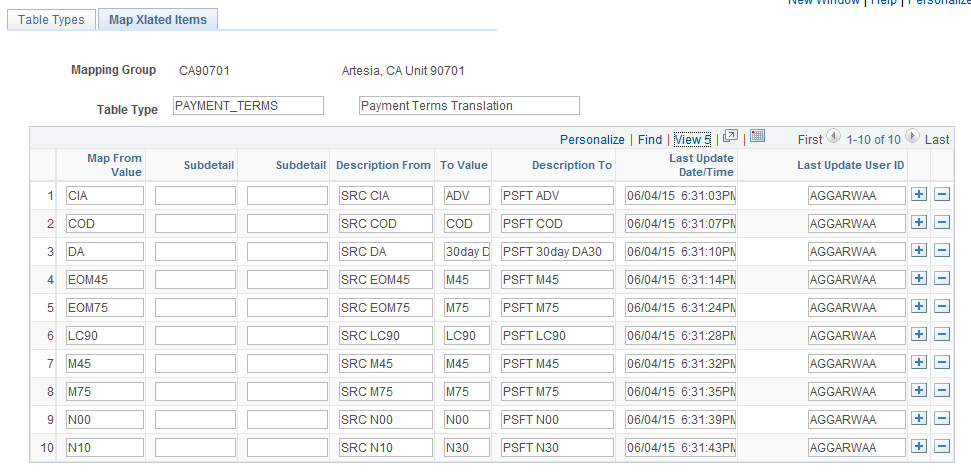This screenshot has height=474, width=971.
Task: Click the Description To field PSFT LC90
Action: click(x=557, y=336)
